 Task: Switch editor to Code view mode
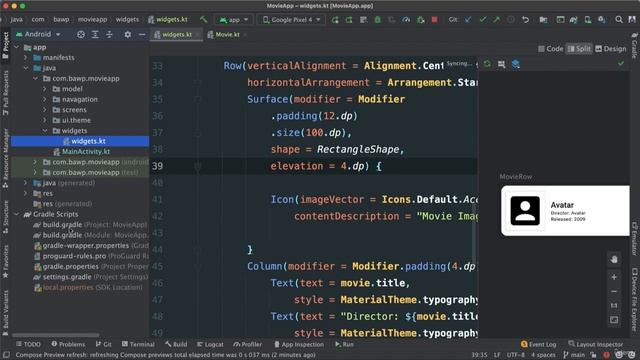click(x=551, y=49)
